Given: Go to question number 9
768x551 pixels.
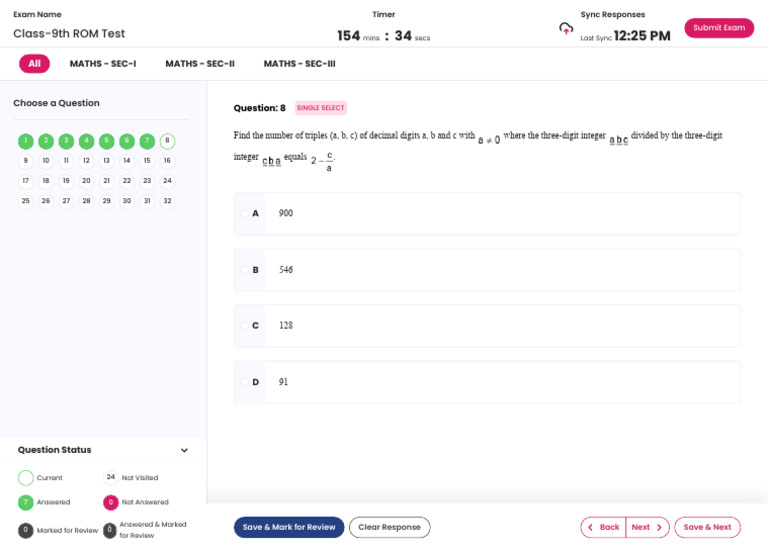Looking at the screenshot, I should pyautogui.click(x=26, y=160).
